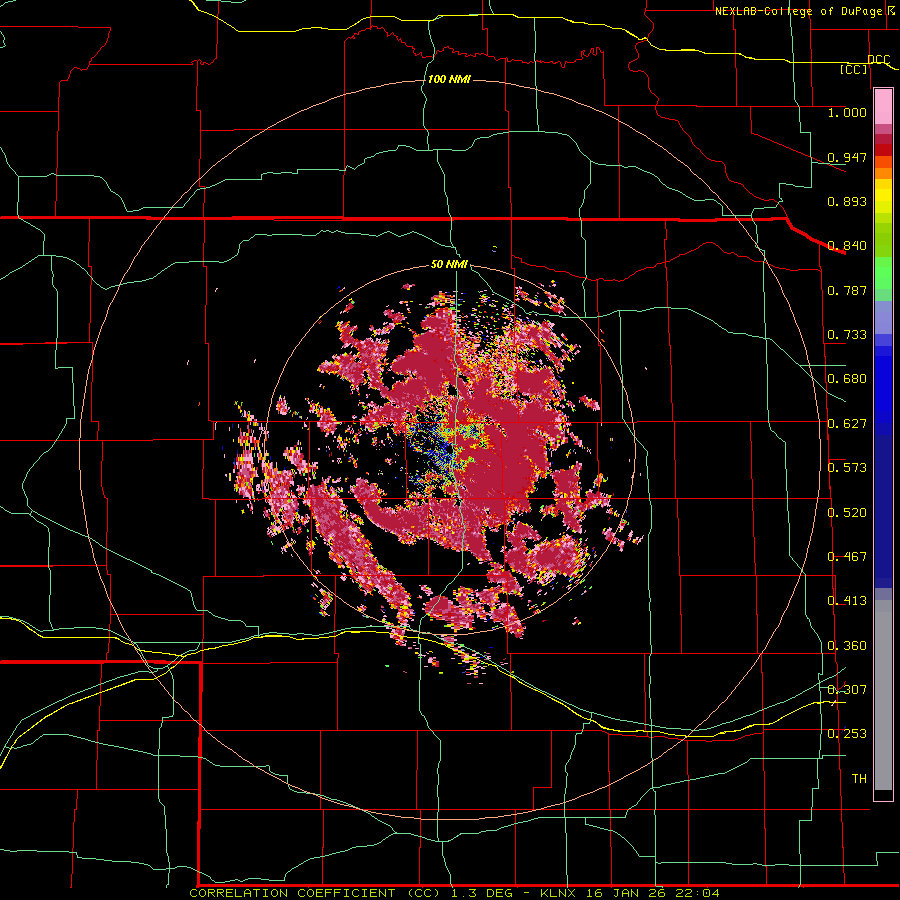Click the 0.680 color scale value
The height and width of the screenshot is (900, 900).
click(x=847, y=379)
